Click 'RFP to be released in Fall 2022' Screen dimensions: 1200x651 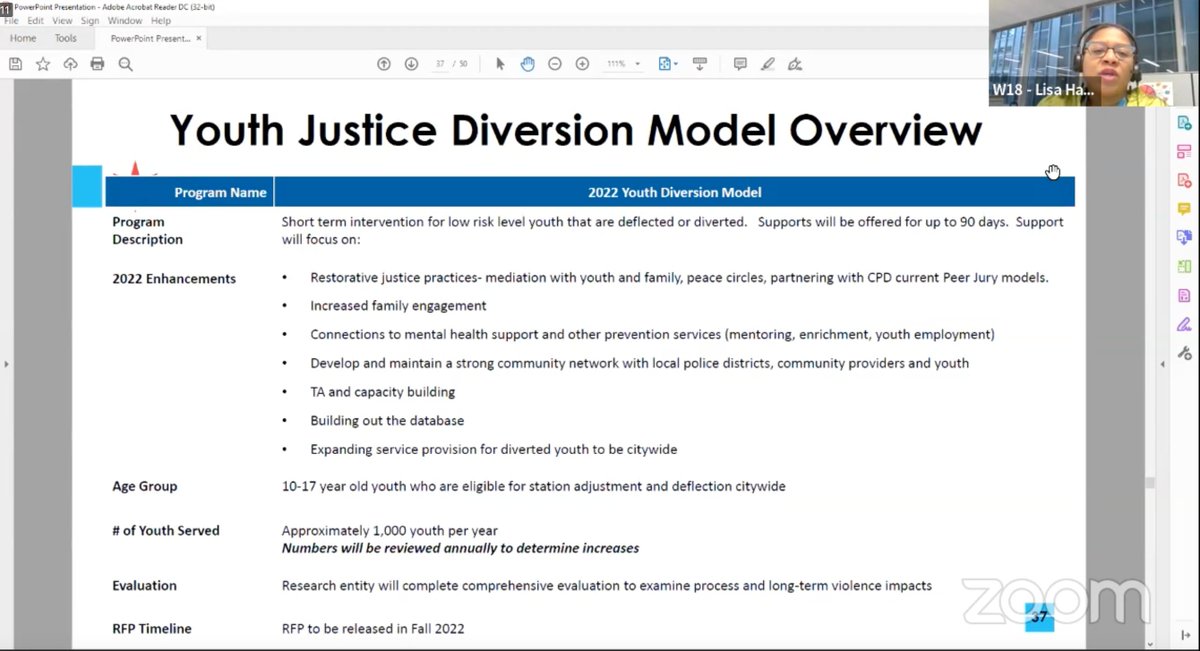373,629
